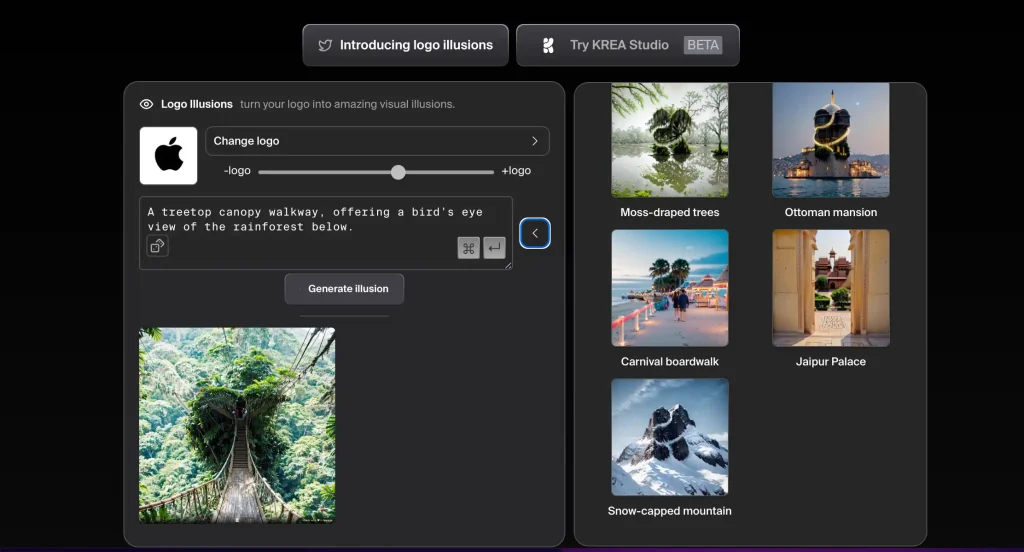This screenshot has width=1024, height=552.
Task: Select the Snow-capped mountain example image
Action: pos(669,437)
